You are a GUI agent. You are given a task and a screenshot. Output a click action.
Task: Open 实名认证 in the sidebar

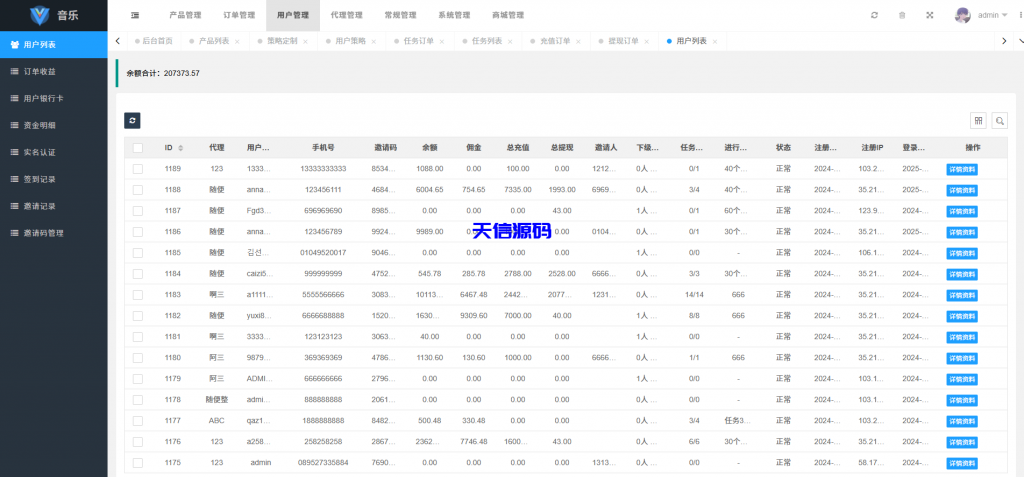tap(54, 152)
